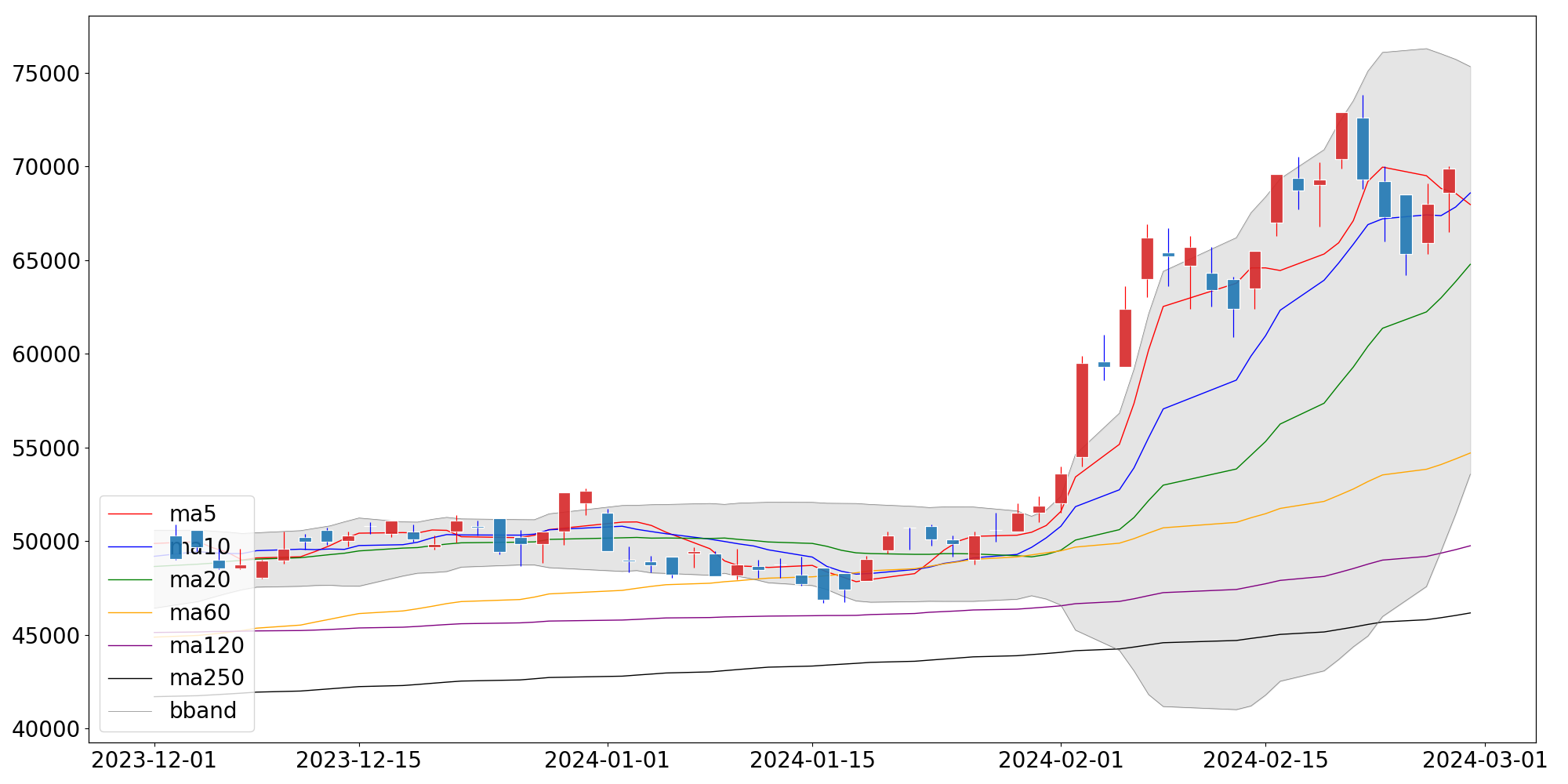Image resolution: width=1568 pixels, height=784 pixels.
Task: Click the bband legend label
Action: pyautogui.click(x=203, y=711)
